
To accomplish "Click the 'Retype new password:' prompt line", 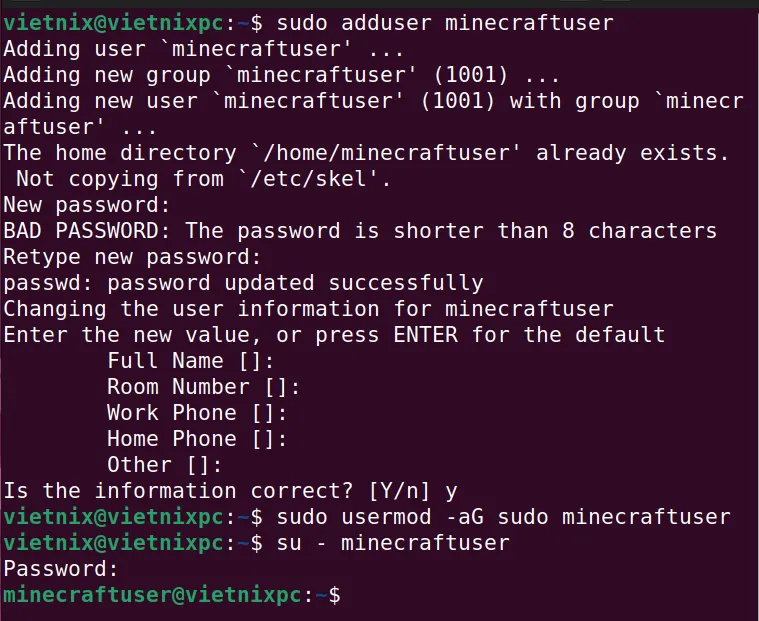I will (x=132, y=257).
